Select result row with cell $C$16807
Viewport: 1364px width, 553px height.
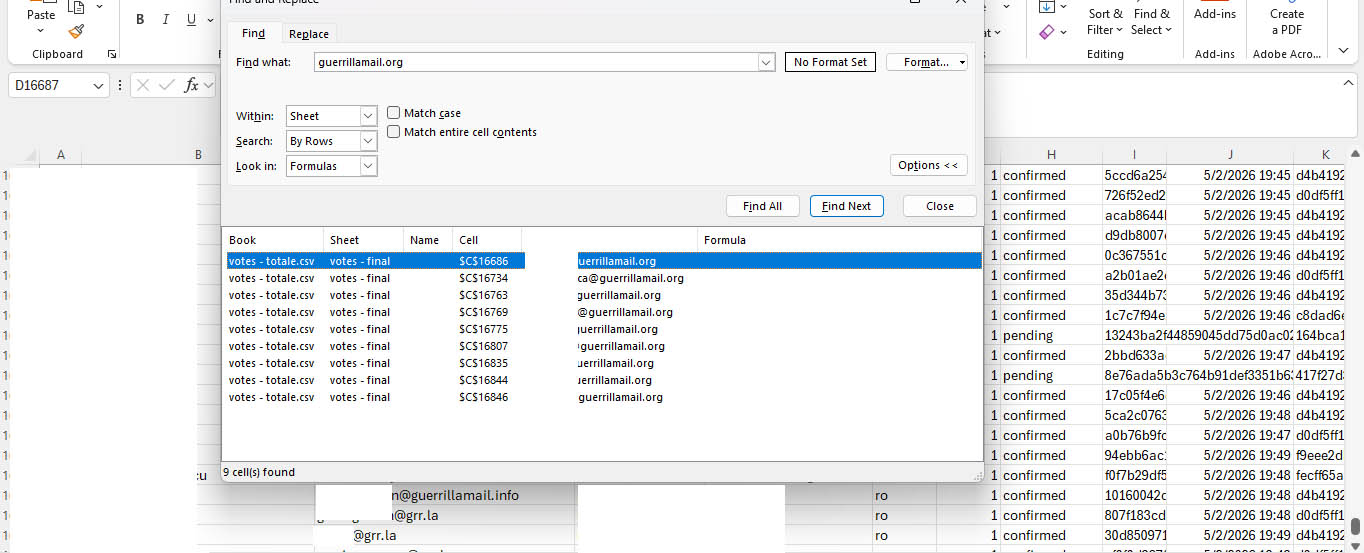[x=602, y=346]
